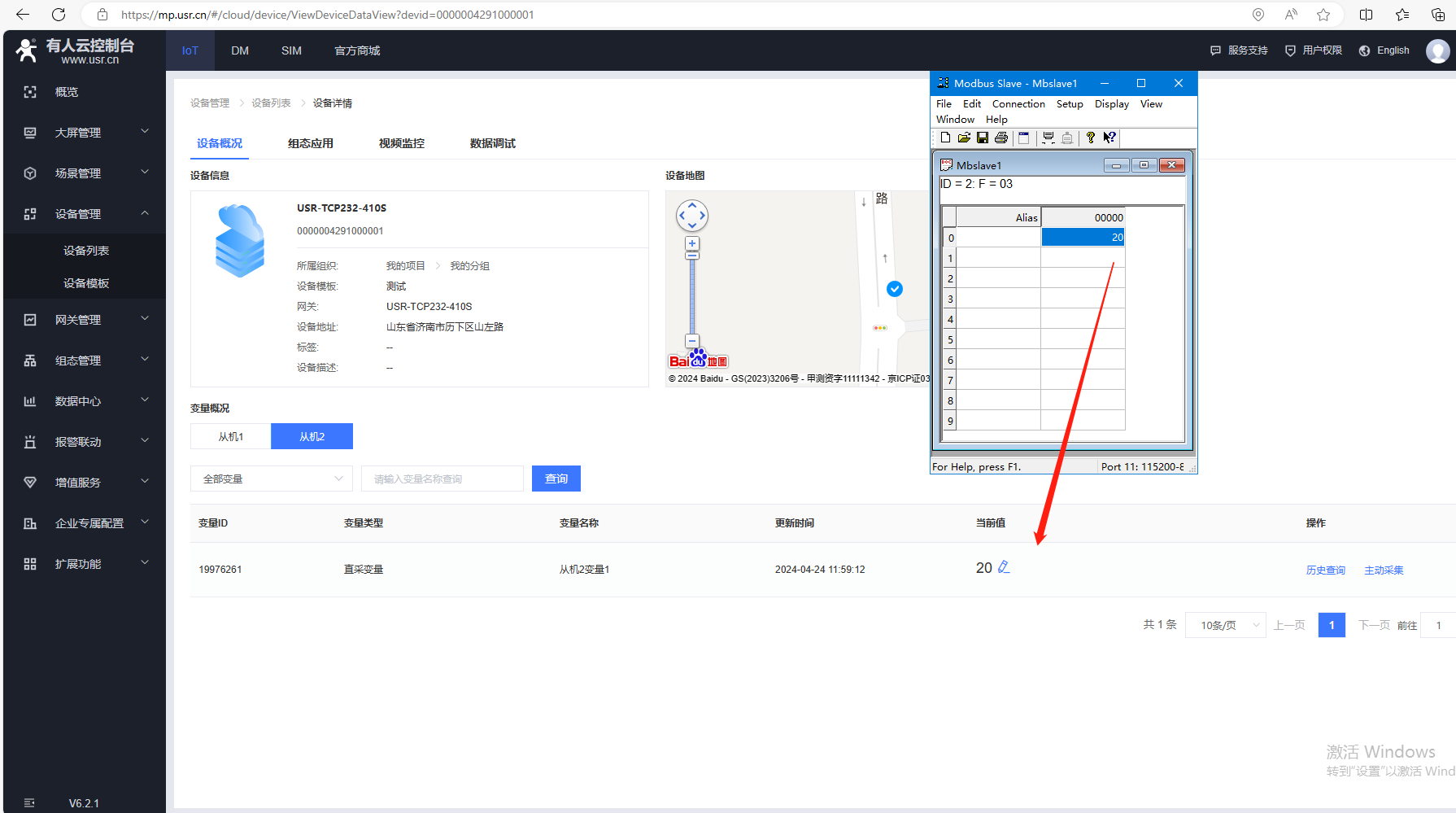Open the 全部变量 dropdown filter
This screenshot has height=813, width=1456.
click(x=272, y=479)
